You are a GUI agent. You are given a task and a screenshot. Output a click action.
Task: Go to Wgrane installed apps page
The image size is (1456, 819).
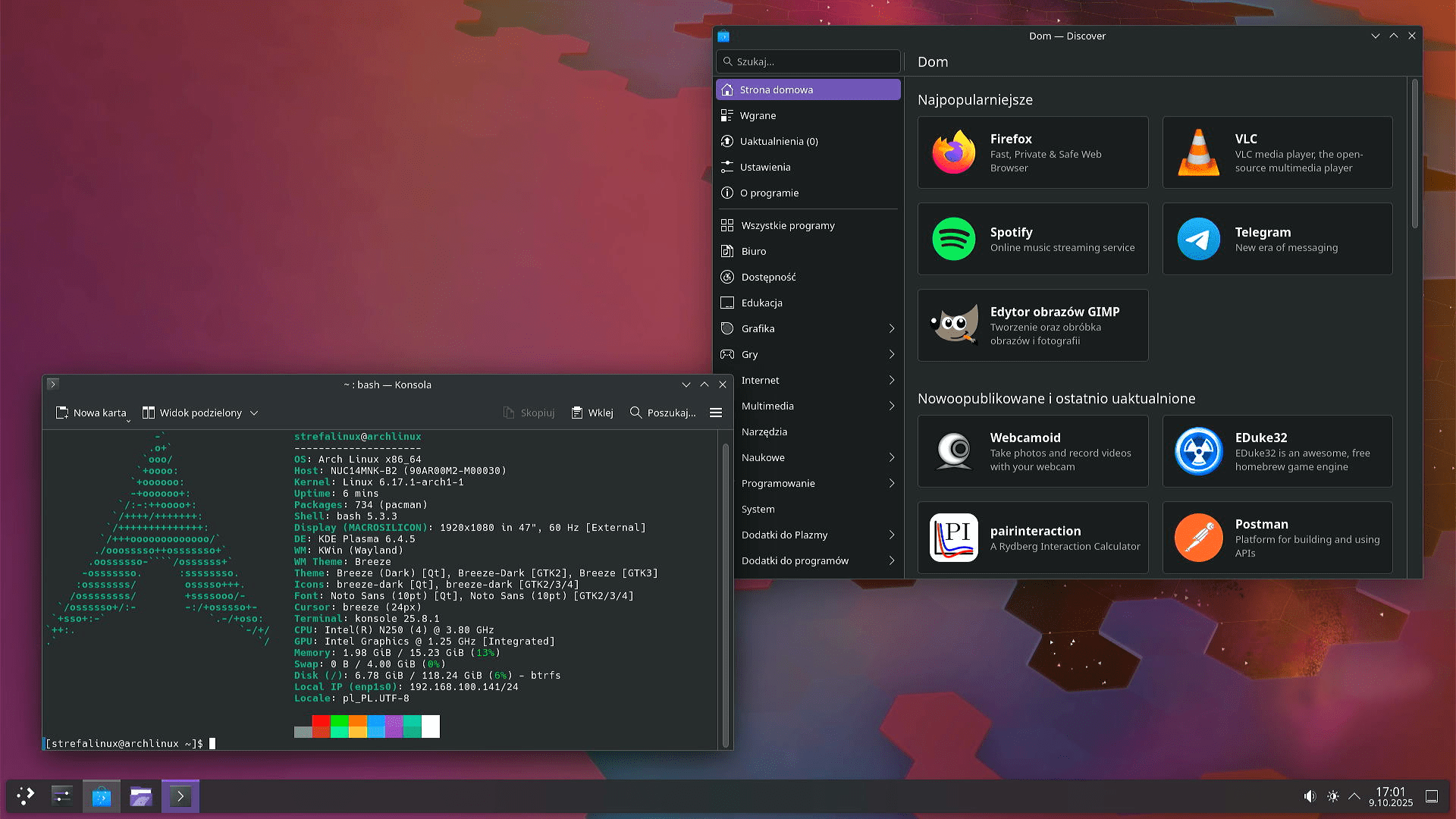[x=758, y=115]
